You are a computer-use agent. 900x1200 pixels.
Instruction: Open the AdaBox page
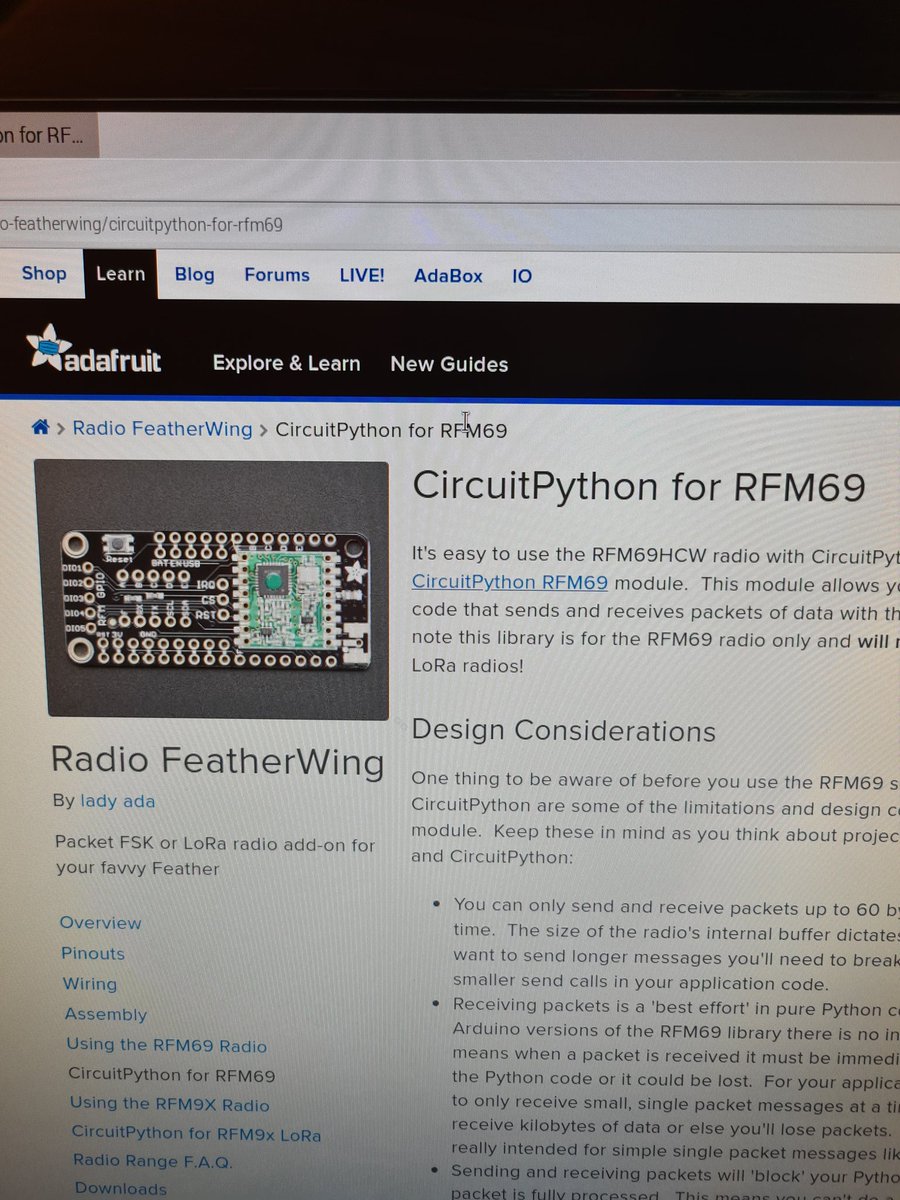pyautogui.click(x=447, y=276)
